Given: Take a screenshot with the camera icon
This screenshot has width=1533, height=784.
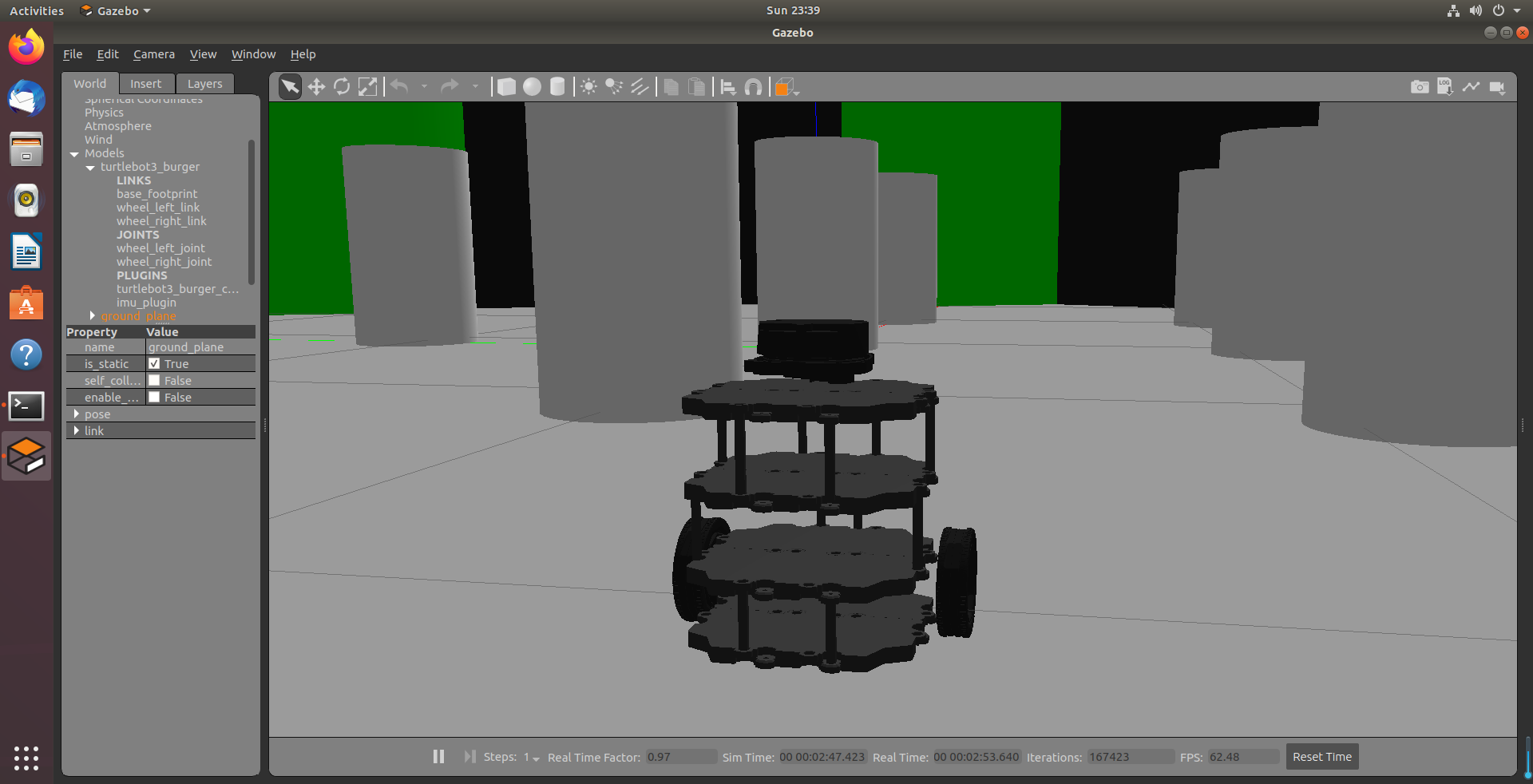Looking at the screenshot, I should point(1420,87).
